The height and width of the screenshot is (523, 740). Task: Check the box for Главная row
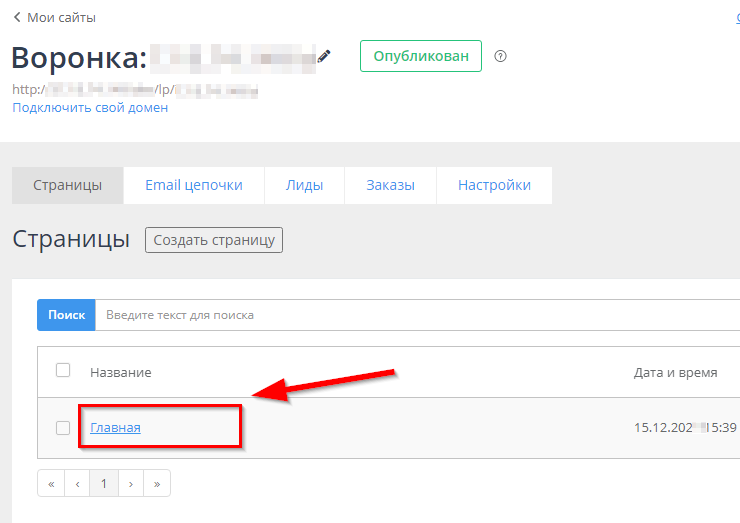point(63,428)
